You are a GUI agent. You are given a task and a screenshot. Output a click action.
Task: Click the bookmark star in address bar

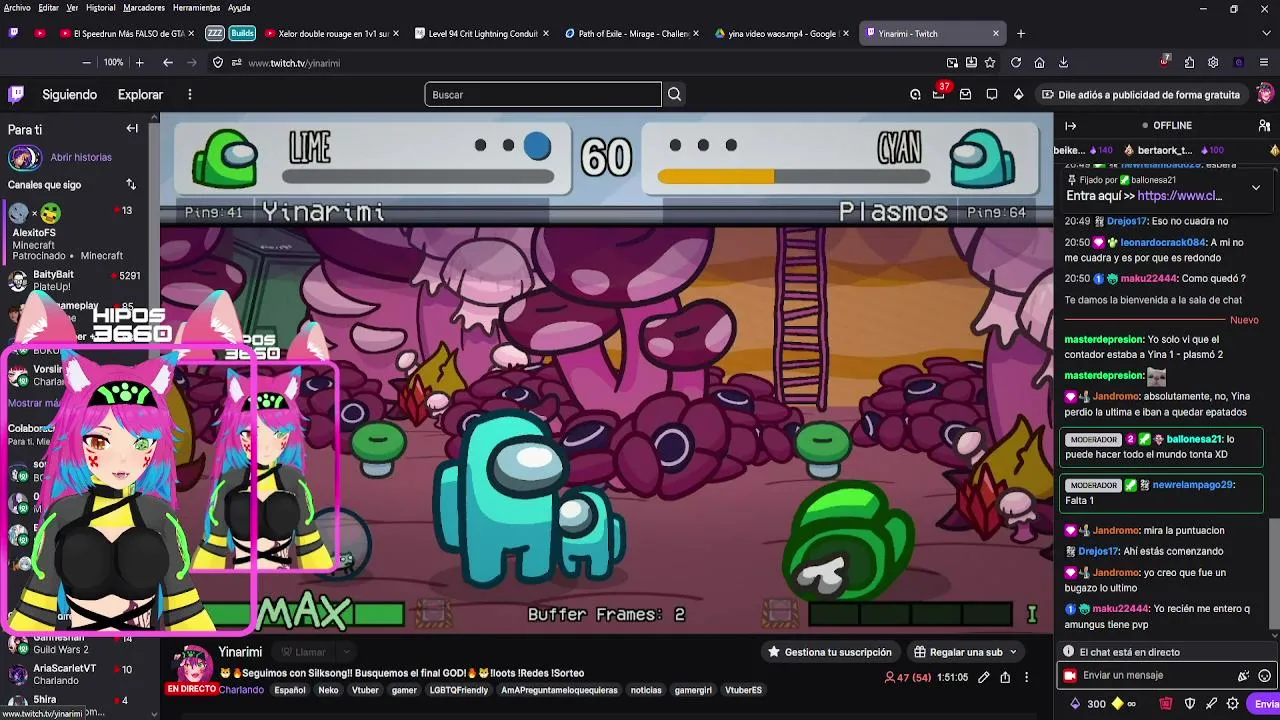pyautogui.click(x=990, y=62)
